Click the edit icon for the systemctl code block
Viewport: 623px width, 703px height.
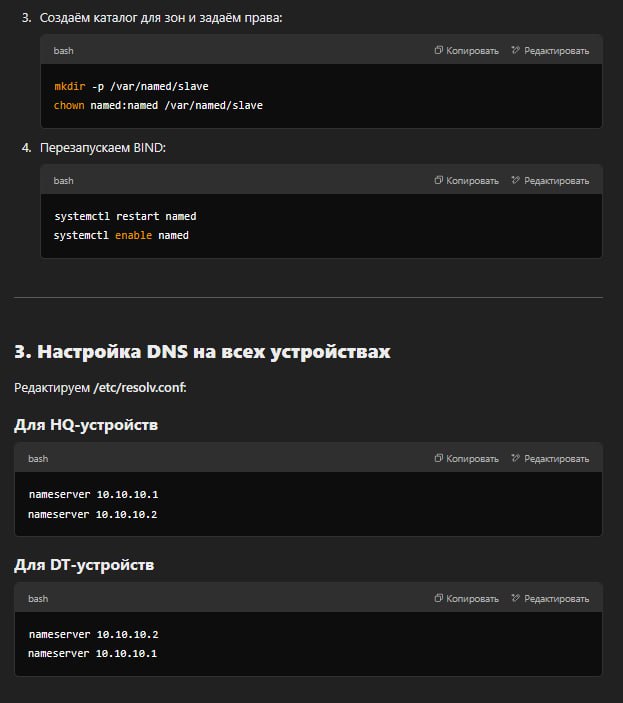(516, 181)
